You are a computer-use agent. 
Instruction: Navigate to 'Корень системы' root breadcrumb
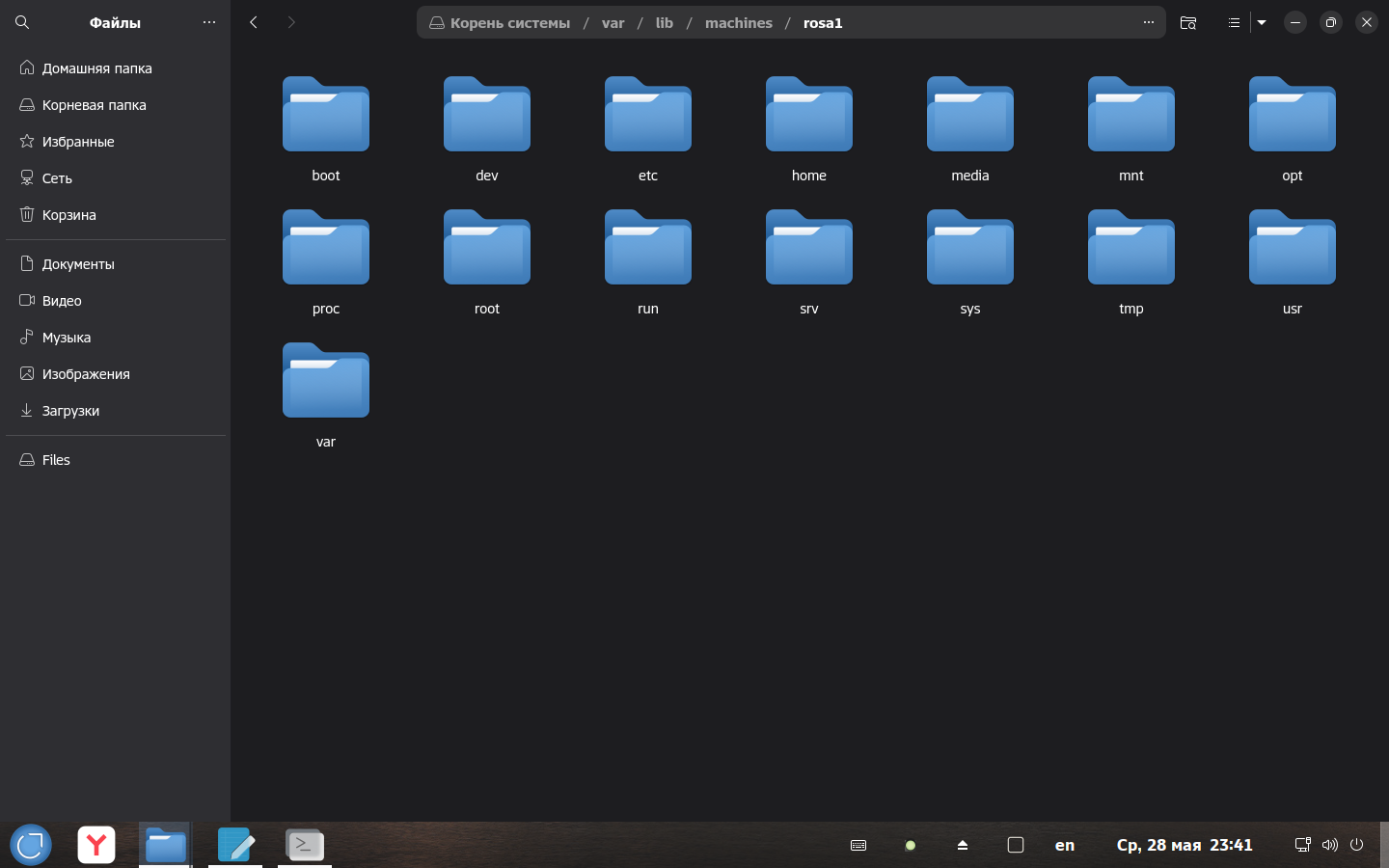tap(509, 23)
